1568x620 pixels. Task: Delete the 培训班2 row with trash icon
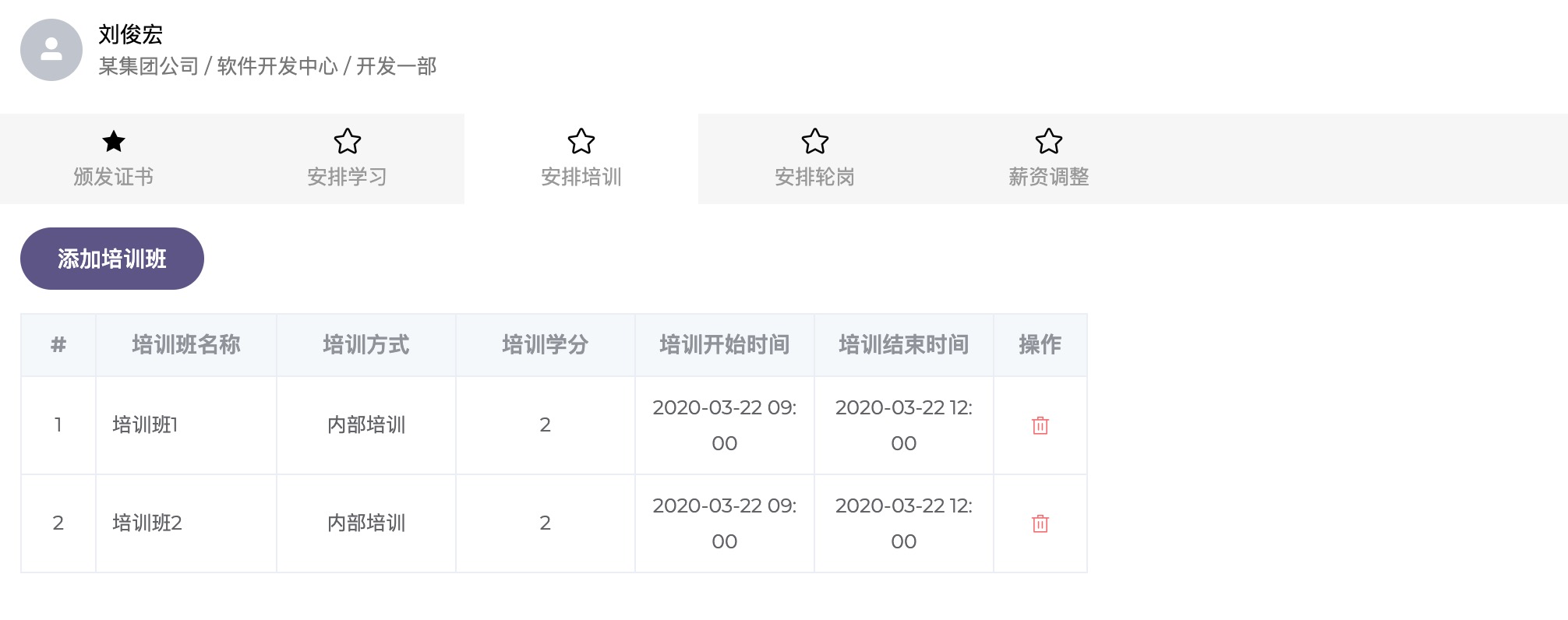1040,523
